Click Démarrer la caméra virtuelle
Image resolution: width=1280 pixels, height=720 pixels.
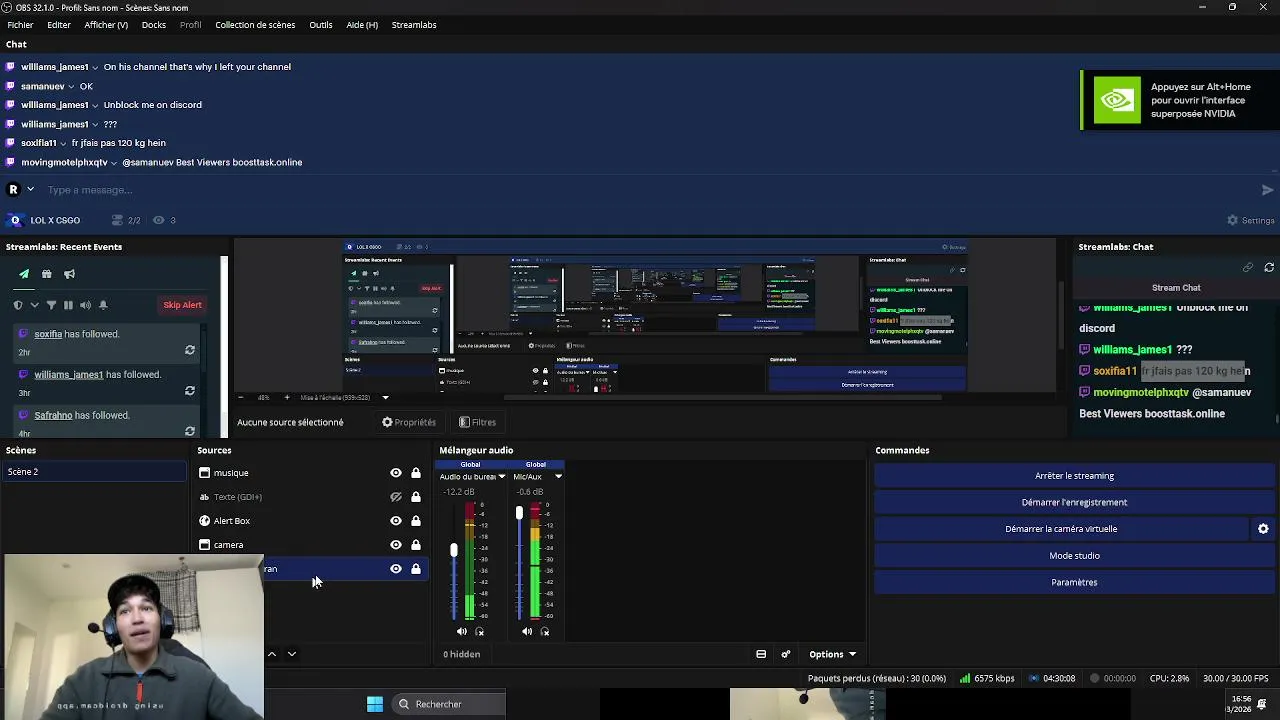1062,529
